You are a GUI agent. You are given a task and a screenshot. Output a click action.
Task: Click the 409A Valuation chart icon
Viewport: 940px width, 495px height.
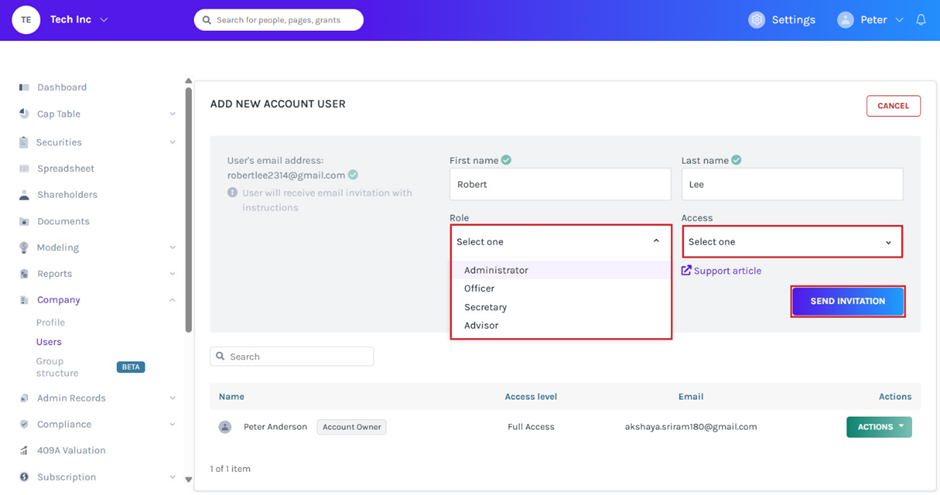pyautogui.click(x=24, y=450)
